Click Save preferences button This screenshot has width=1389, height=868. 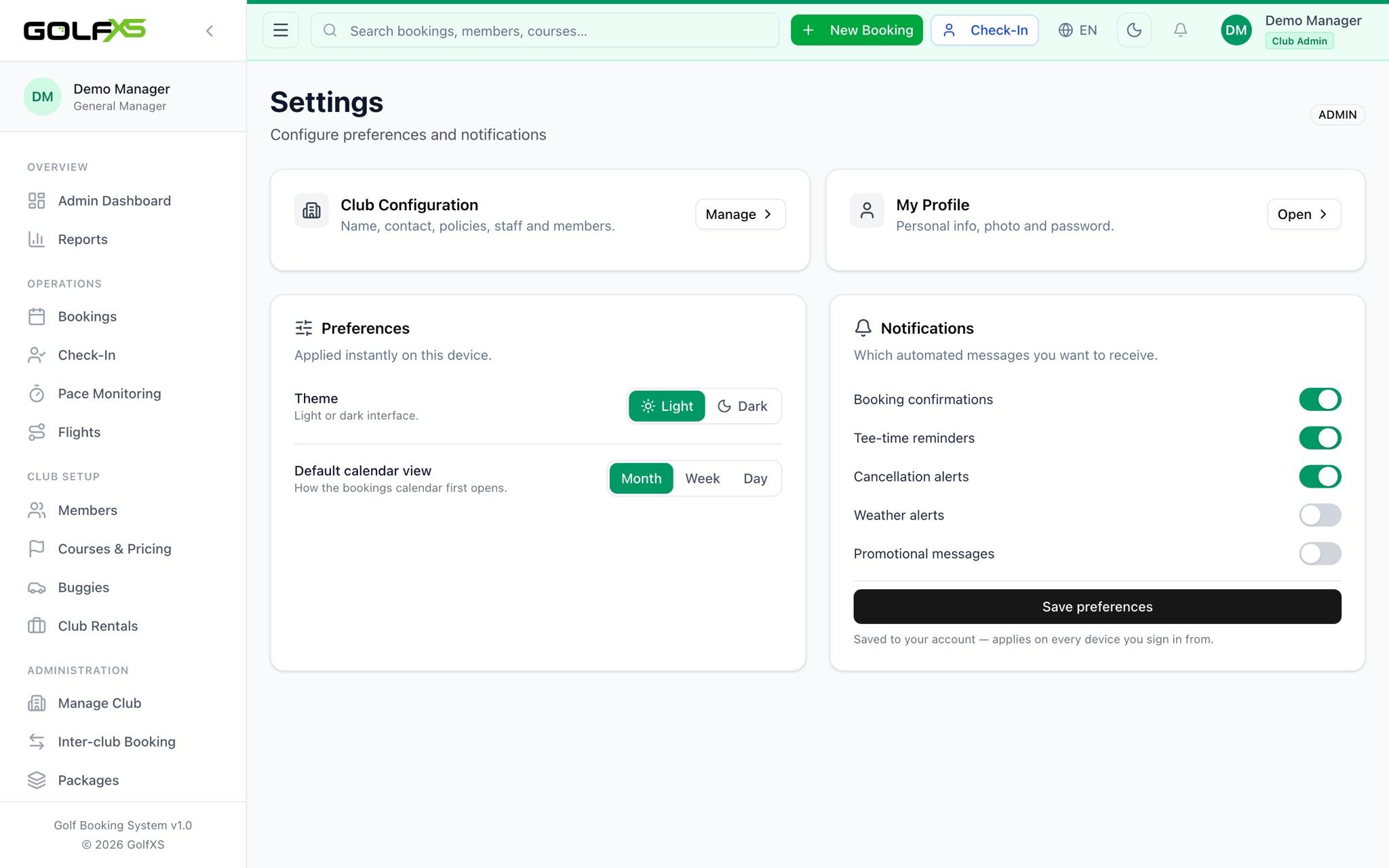1097,607
